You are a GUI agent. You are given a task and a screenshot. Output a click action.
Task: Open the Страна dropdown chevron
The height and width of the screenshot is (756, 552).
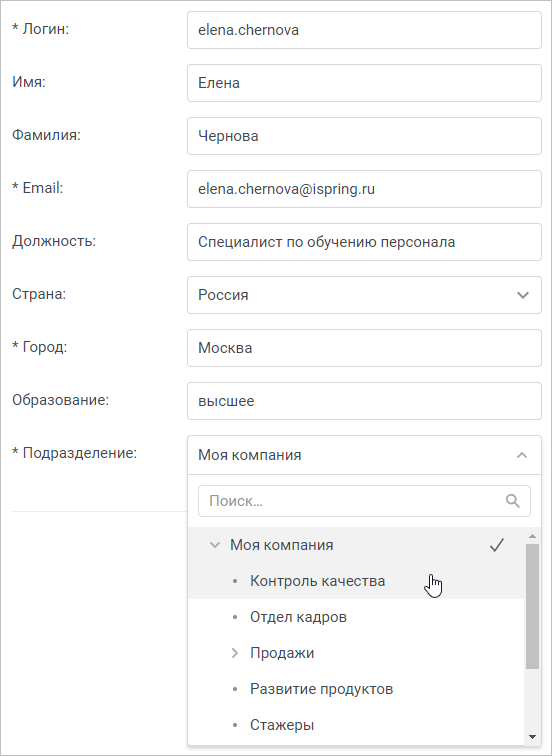coord(523,295)
